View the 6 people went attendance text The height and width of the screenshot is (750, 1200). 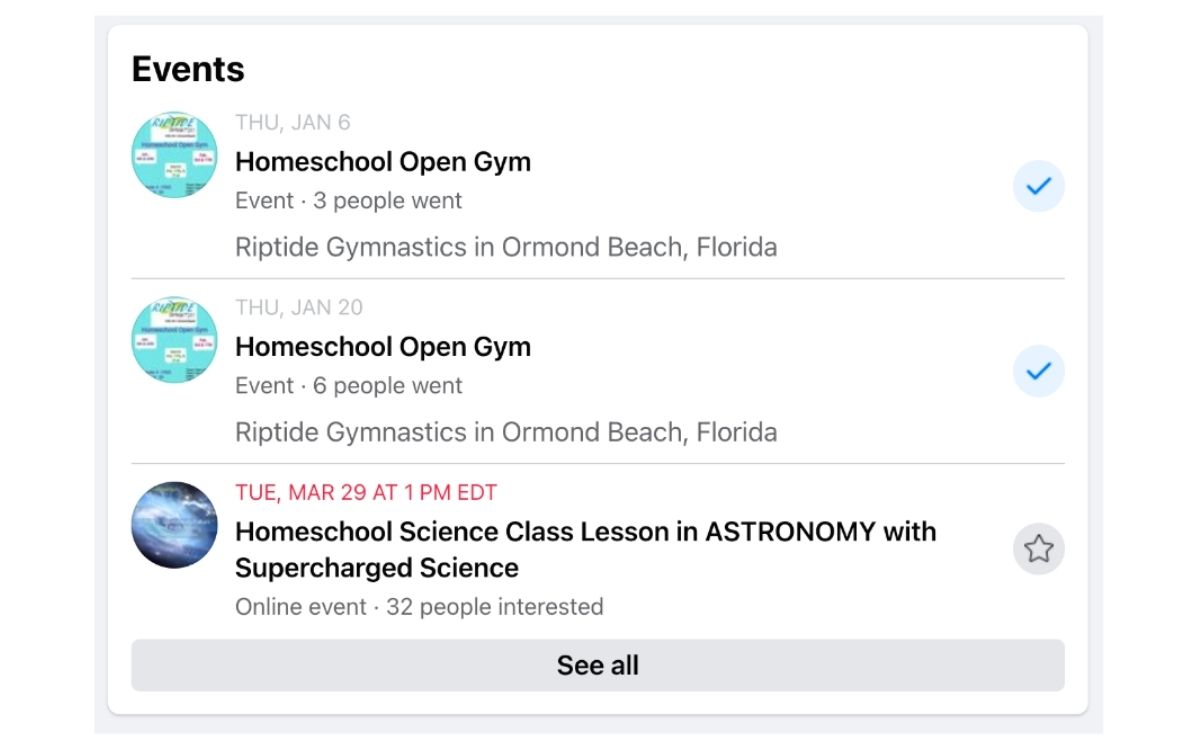[388, 386]
